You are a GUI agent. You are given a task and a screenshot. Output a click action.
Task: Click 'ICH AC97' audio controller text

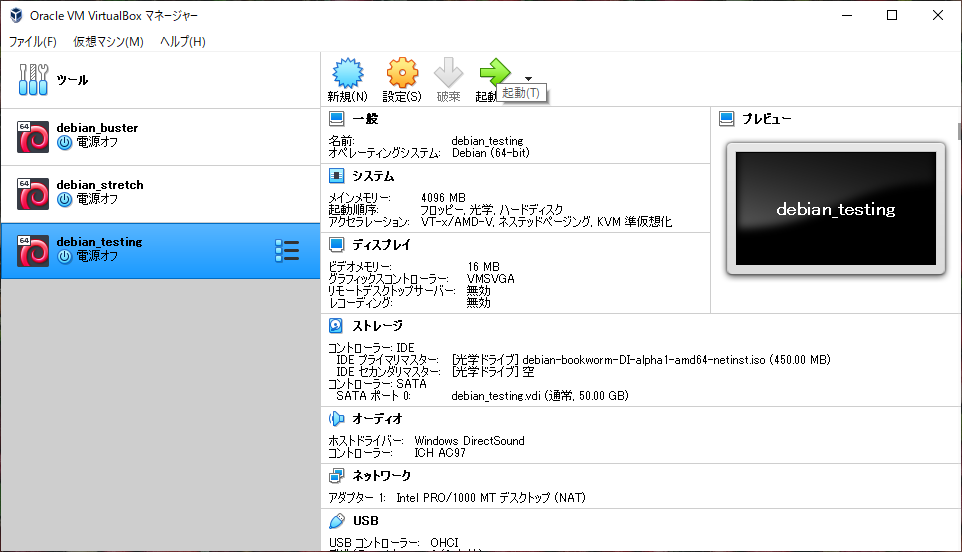click(x=440, y=453)
